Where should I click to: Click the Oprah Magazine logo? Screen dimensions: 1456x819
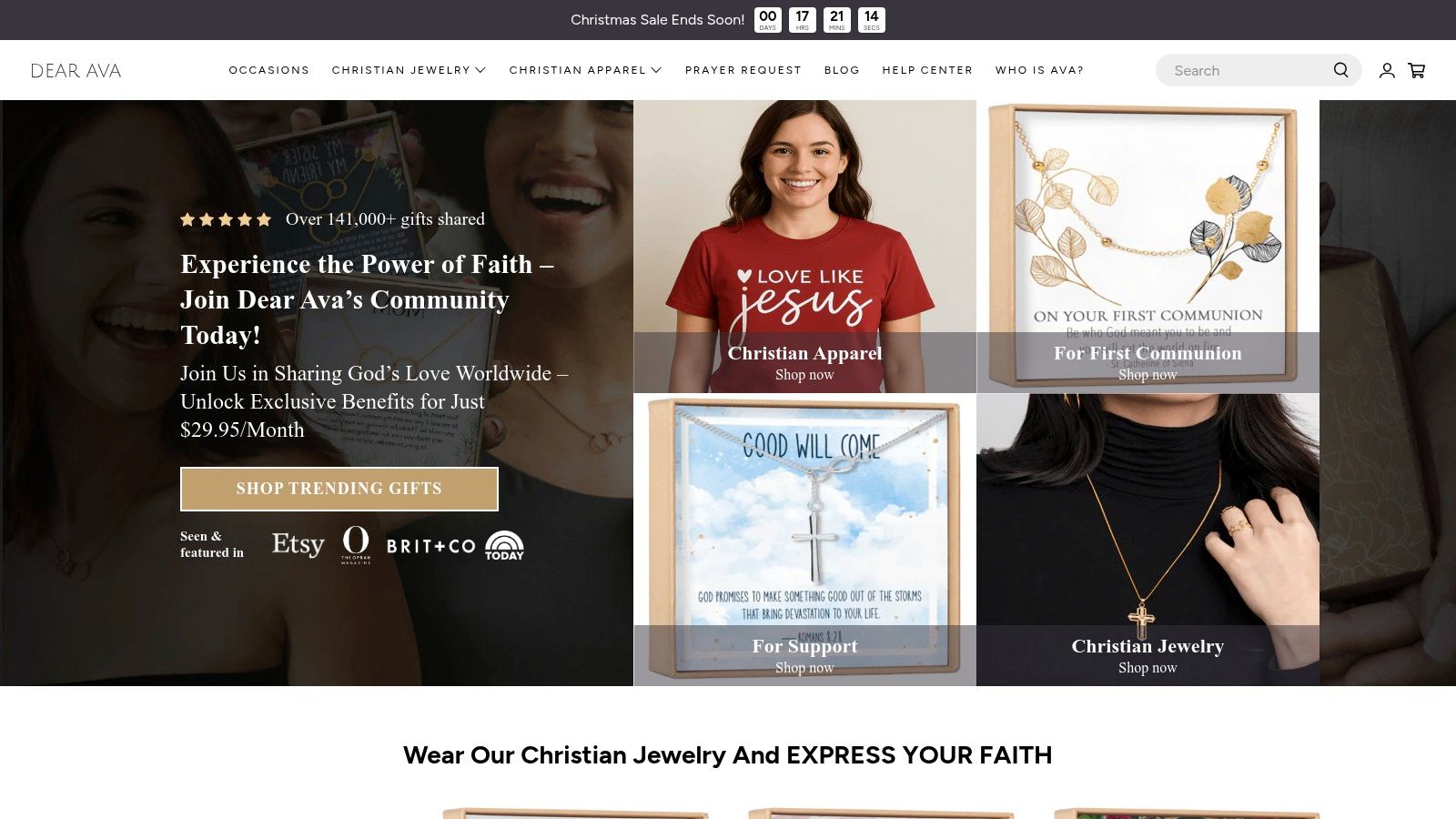[356, 544]
